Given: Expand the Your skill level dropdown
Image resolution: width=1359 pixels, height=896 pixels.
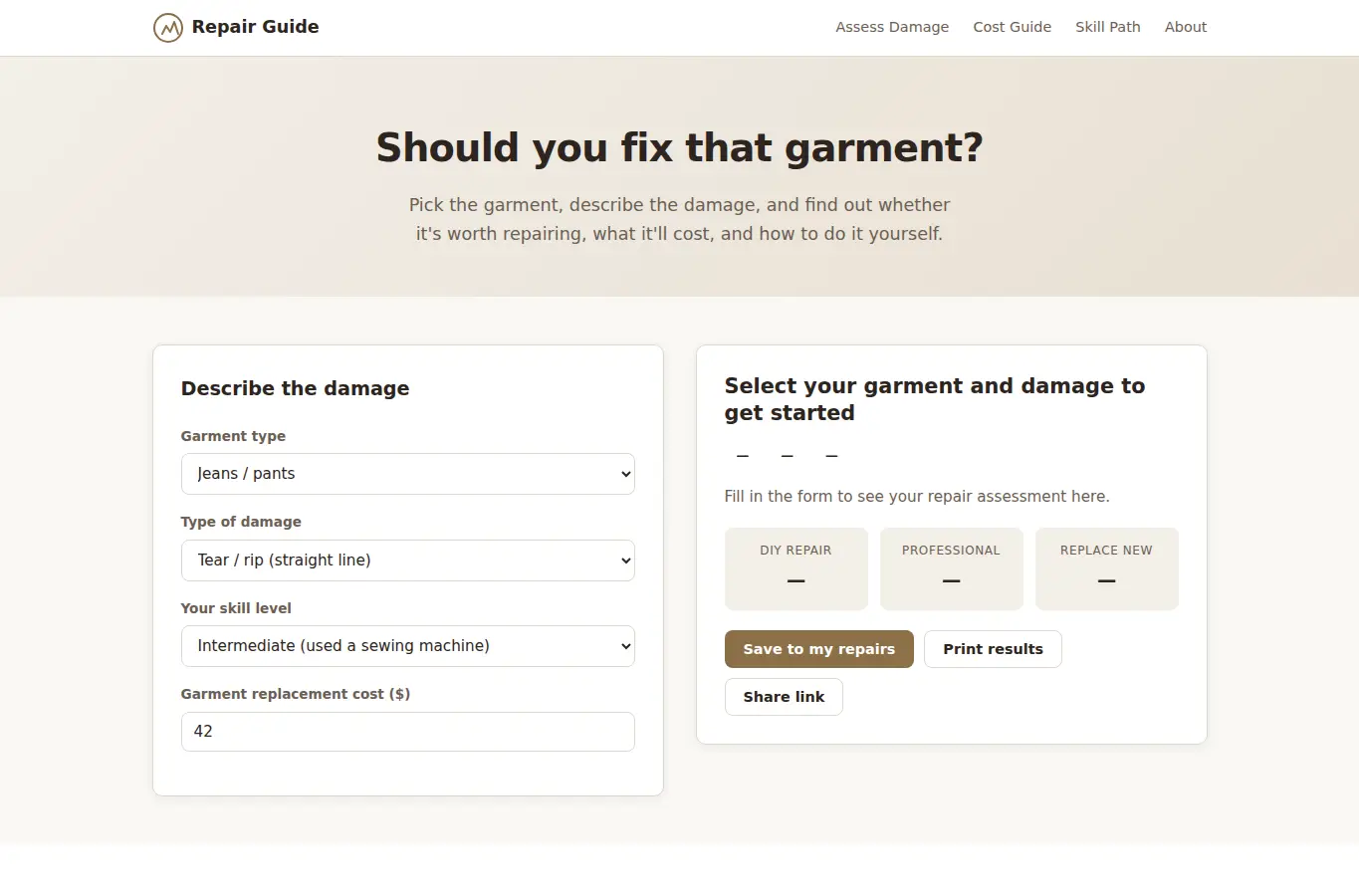Looking at the screenshot, I should pos(408,646).
